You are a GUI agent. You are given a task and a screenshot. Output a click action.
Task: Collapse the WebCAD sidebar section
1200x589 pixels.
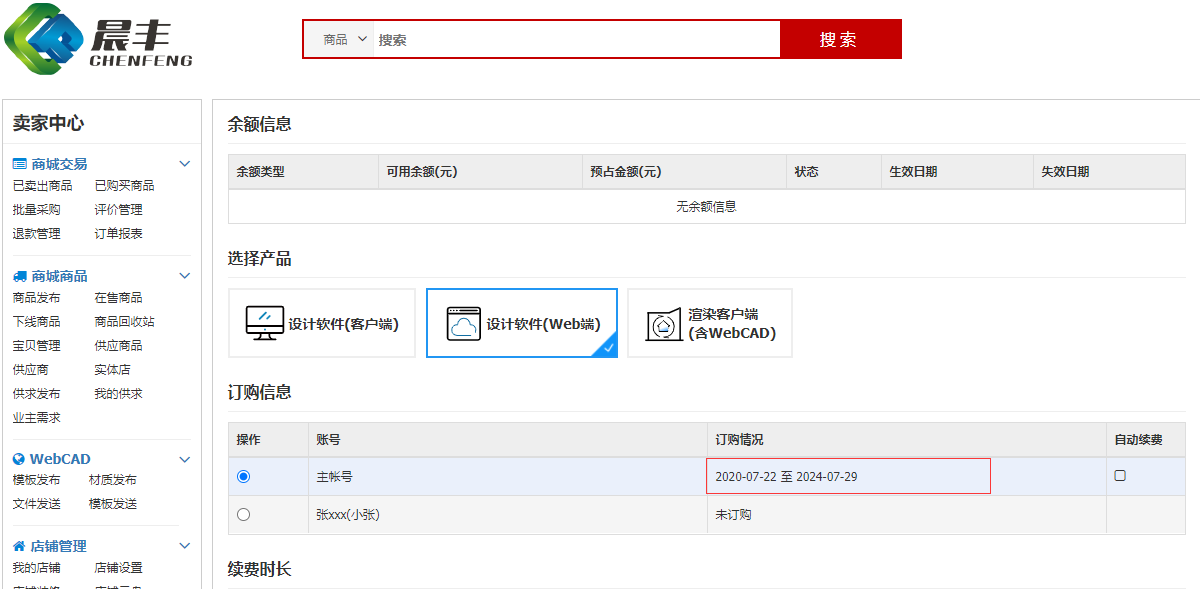(x=184, y=459)
